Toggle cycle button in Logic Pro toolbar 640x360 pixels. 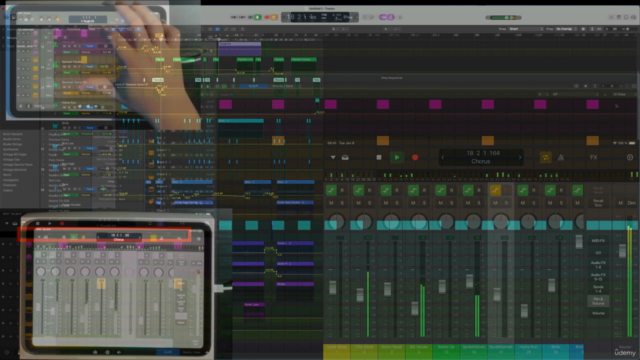pyautogui.click(x=274, y=17)
